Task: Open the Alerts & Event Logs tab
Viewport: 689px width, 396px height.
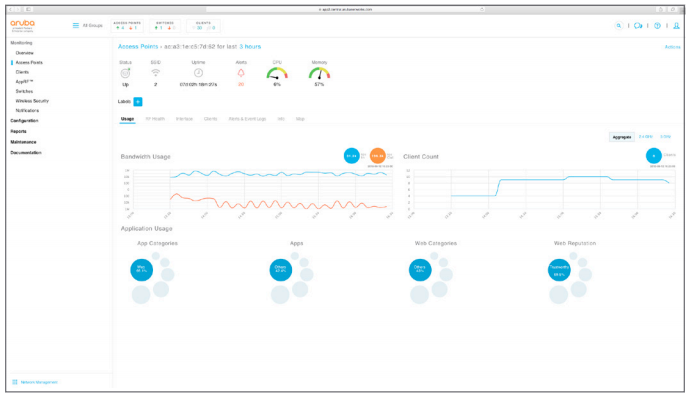Action: [247, 119]
